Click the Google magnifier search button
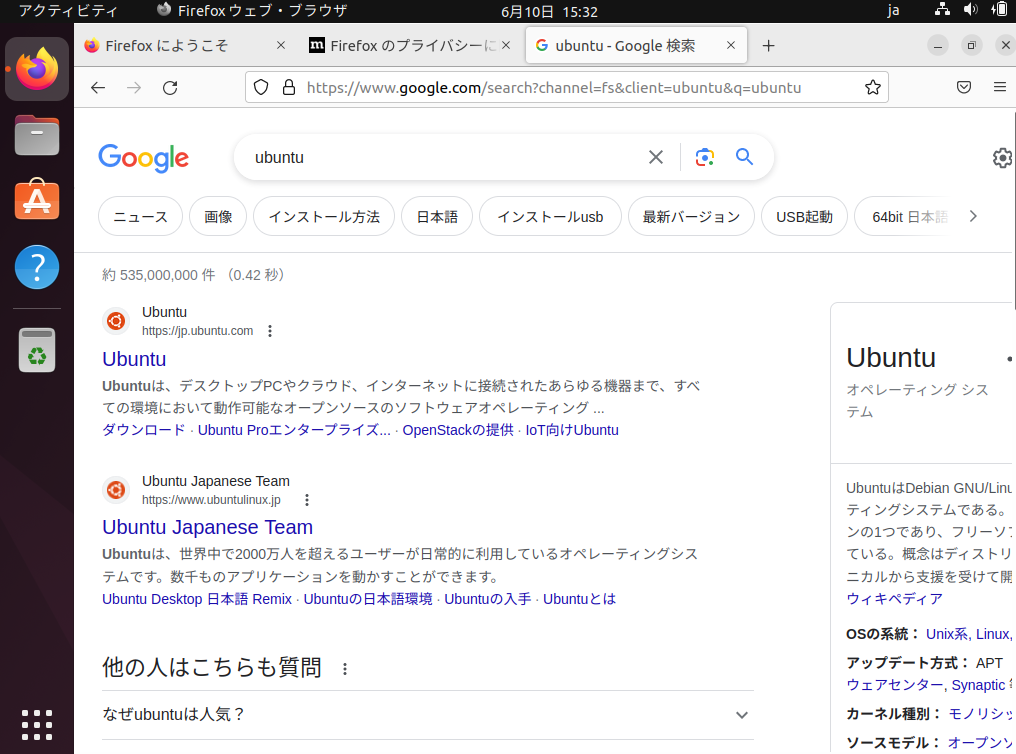The image size is (1016, 754). pyautogui.click(x=745, y=157)
